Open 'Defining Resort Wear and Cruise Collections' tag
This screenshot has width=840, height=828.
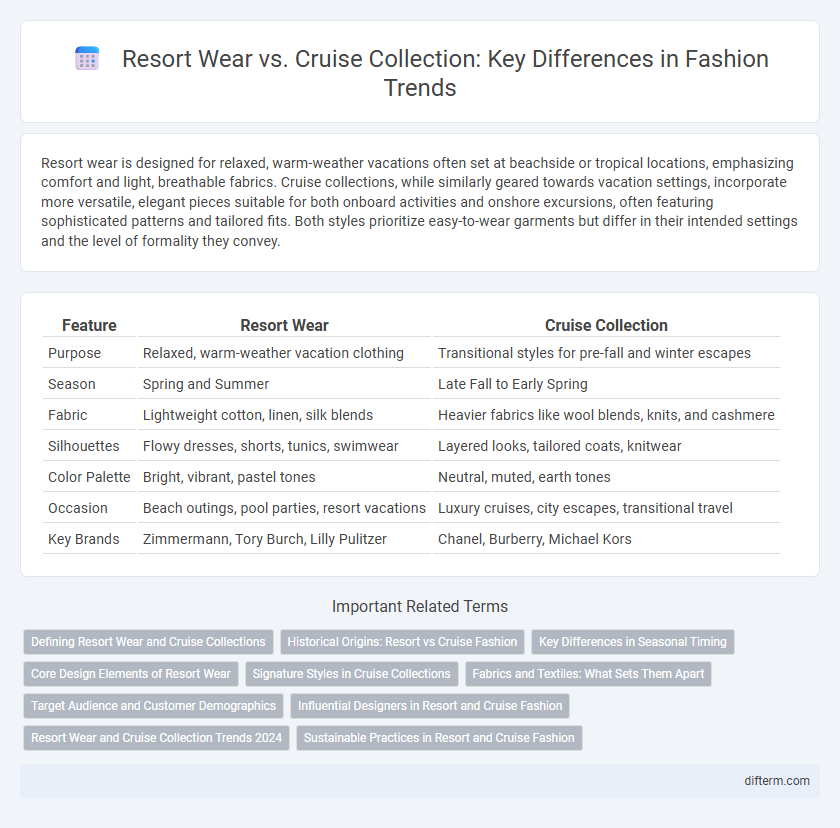coord(148,642)
